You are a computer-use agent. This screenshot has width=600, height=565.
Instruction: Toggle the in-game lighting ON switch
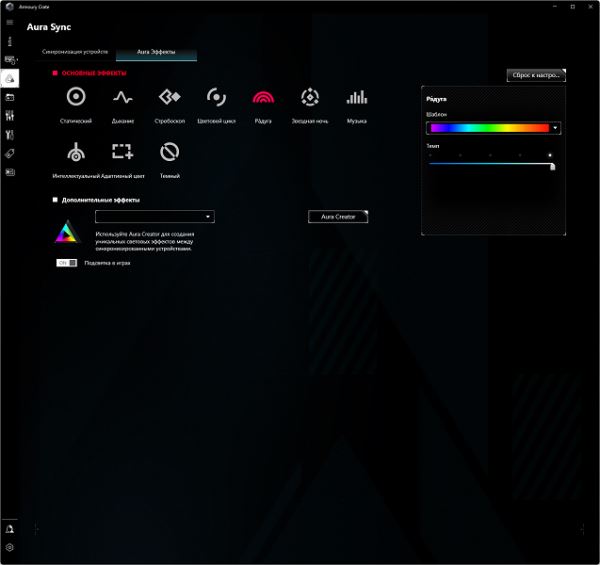67,263
